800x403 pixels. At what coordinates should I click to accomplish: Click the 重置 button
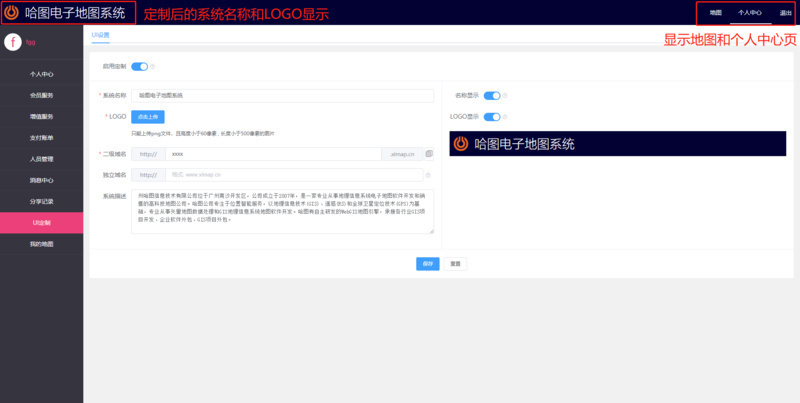[x=455, y=264]
